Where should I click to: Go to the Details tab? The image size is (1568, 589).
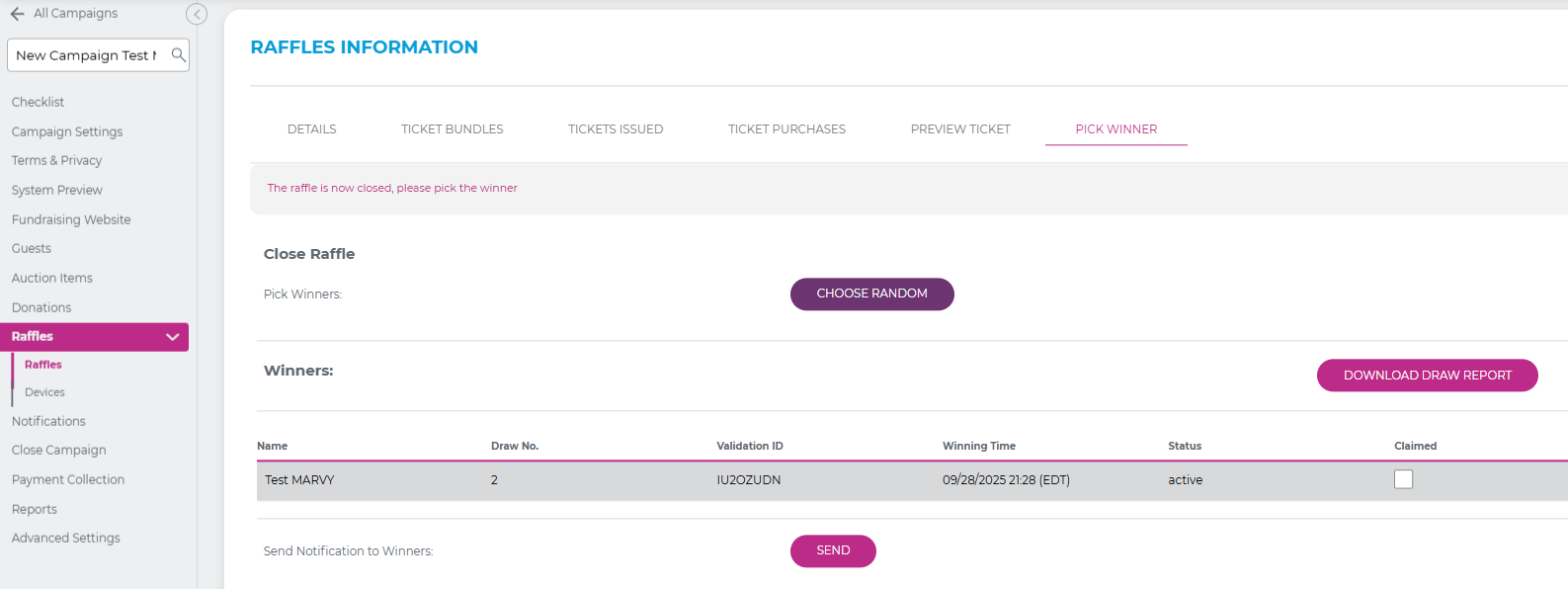(311, 129)
